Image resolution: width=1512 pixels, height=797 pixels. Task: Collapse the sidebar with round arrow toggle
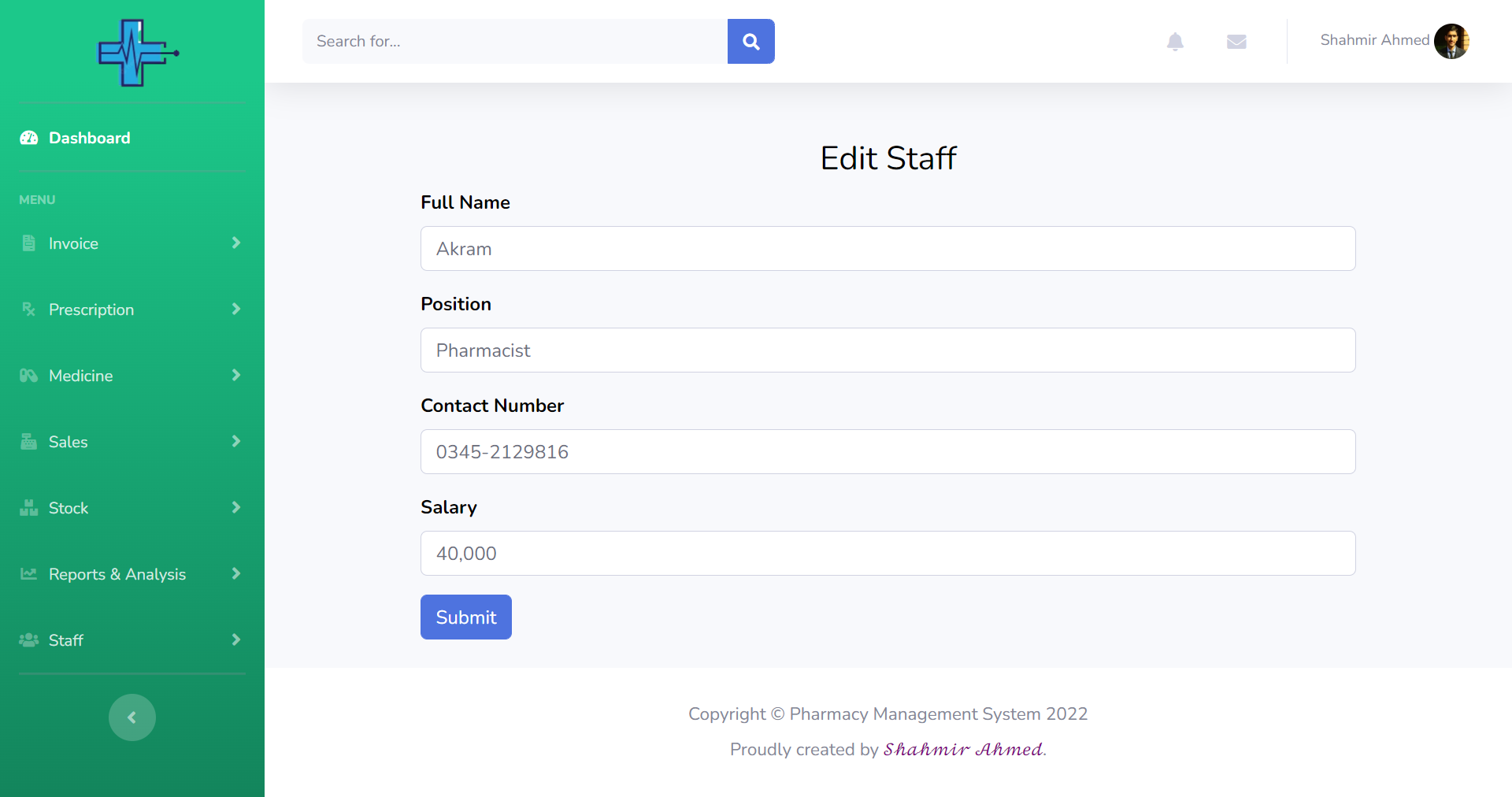pyautogui.click(x=132, y=717)
